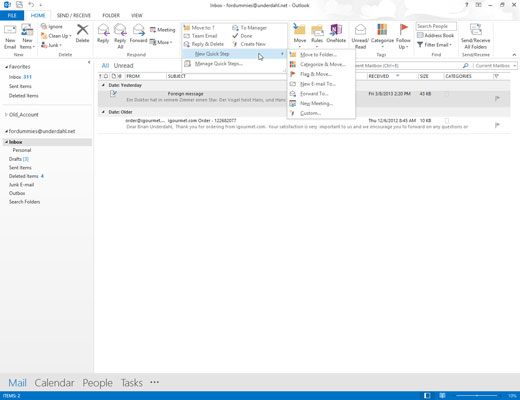520x400 pixels.
Task: Mark message Unread/Read
Action: click(360, 37)
